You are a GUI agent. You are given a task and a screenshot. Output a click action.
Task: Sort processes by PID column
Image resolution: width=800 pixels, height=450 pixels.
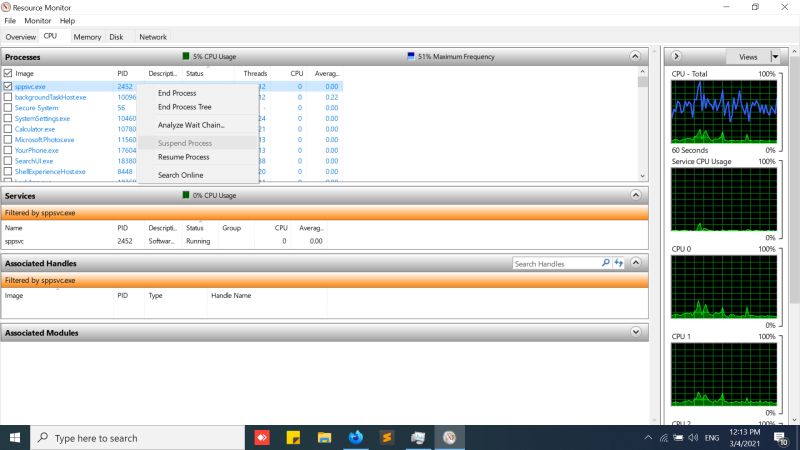[x=122, y=73]
